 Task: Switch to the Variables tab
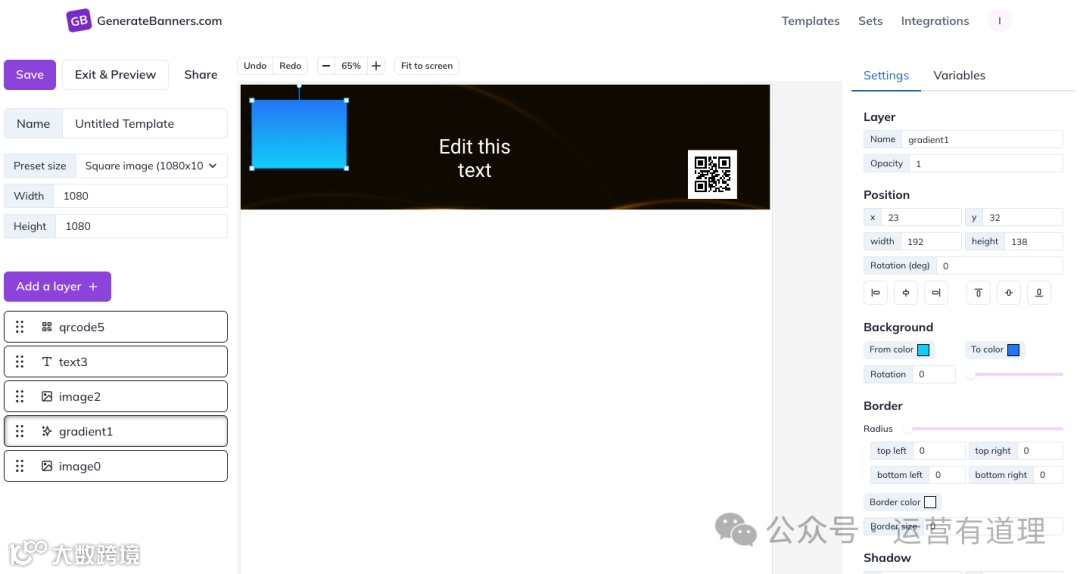pyautogui.click(x=959, y=76)
